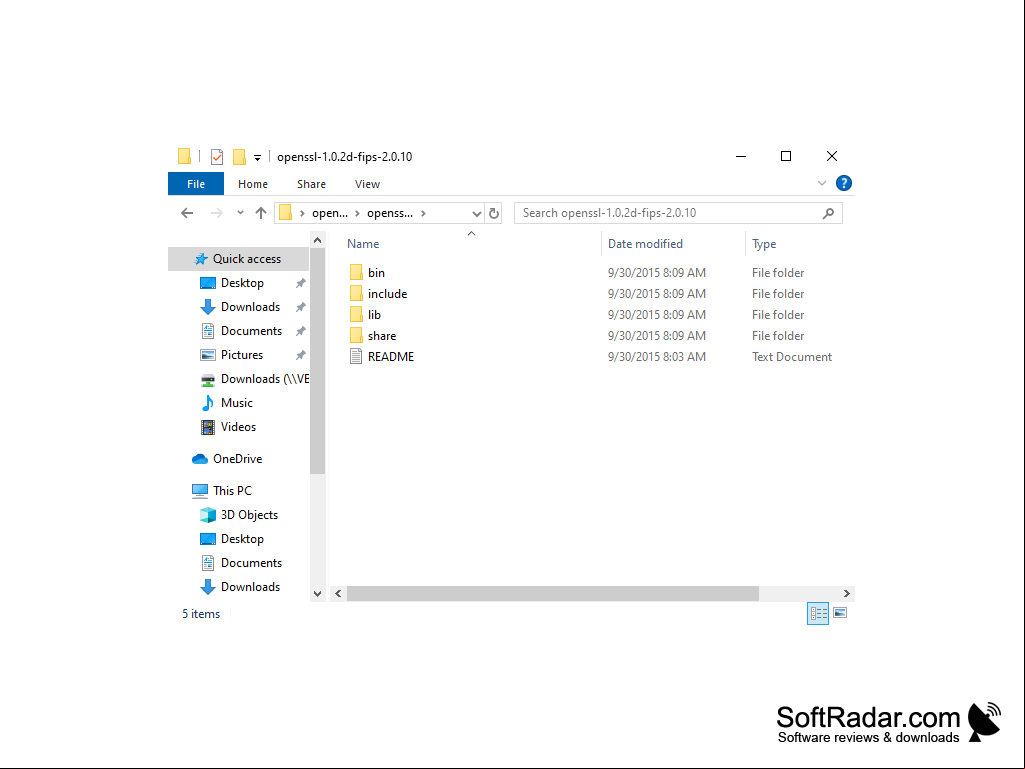Viewport: 1025px width, 769px height.
Task: Click the Forward navigation arrow
Action: point(216,213)
